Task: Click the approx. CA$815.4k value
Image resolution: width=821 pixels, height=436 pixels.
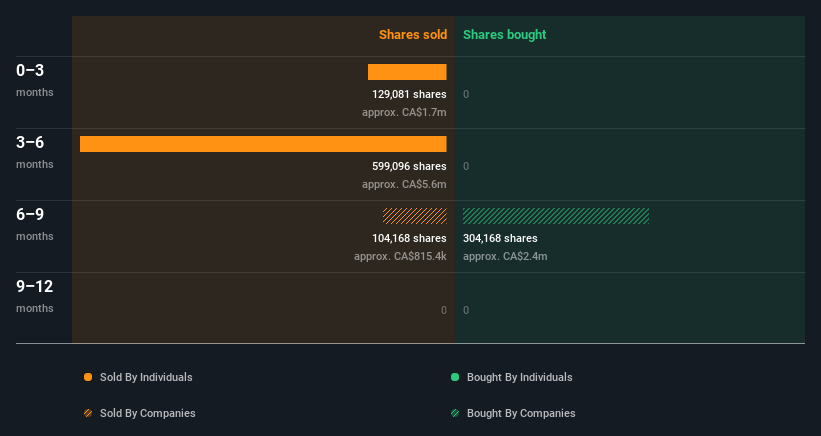Action: click(401, 256)
